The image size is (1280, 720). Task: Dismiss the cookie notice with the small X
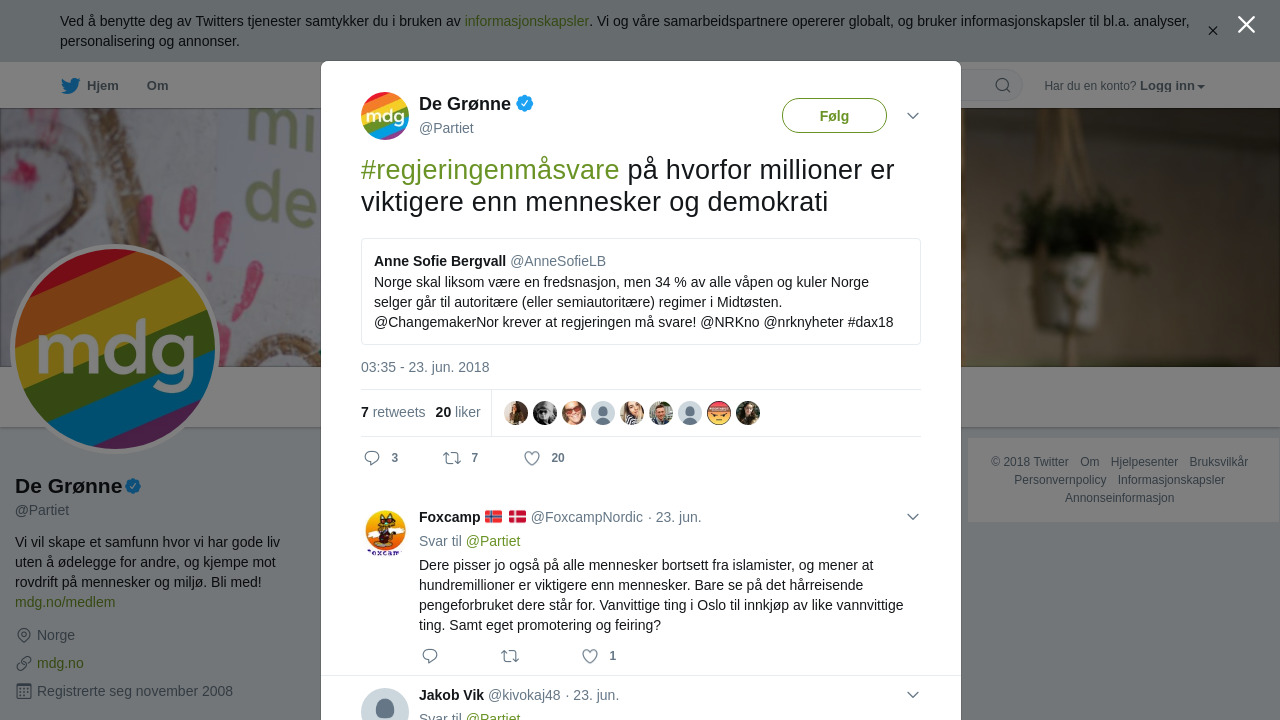click(1213, 31)
